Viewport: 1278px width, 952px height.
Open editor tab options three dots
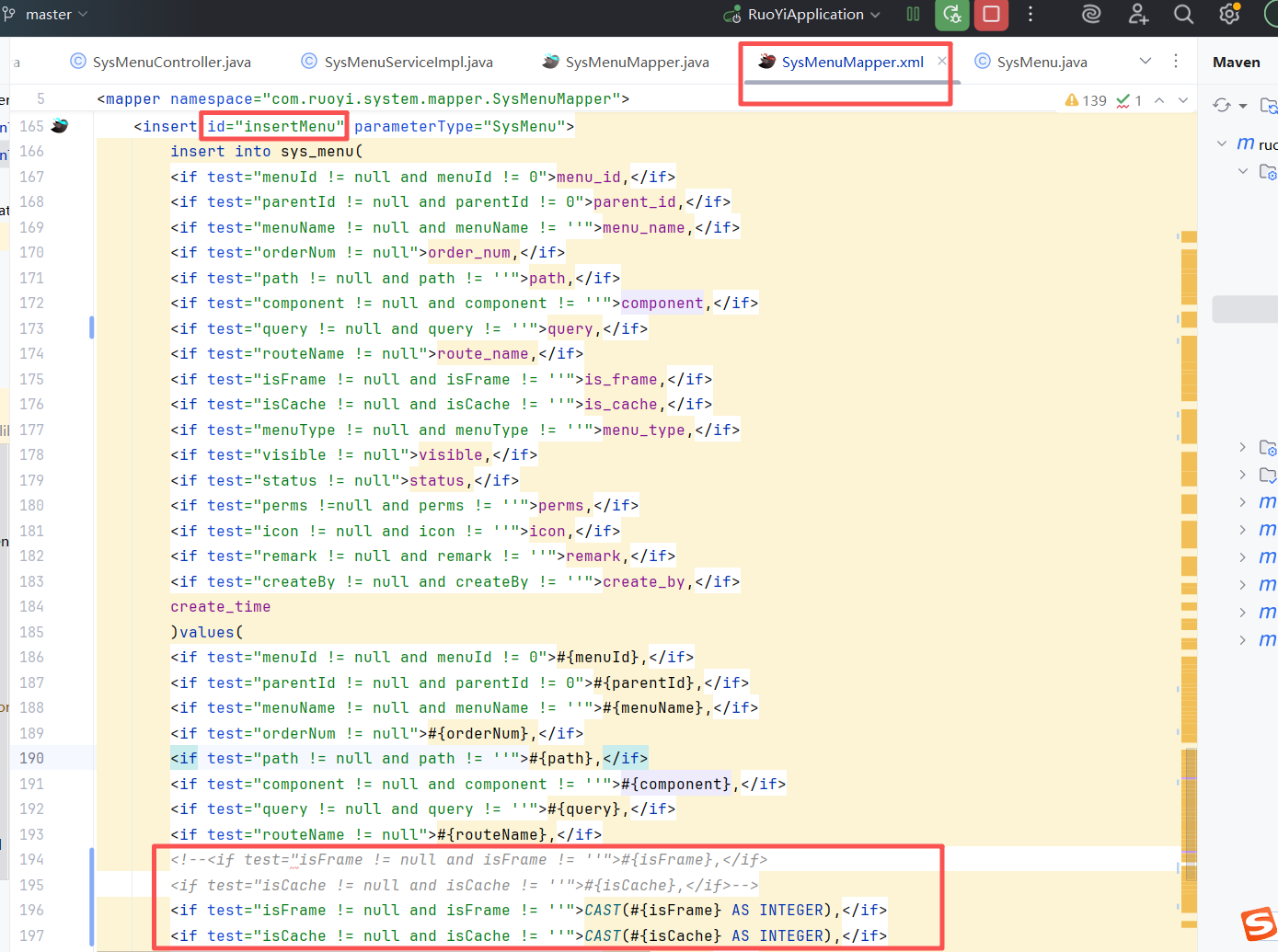(x=1176, y=61)
